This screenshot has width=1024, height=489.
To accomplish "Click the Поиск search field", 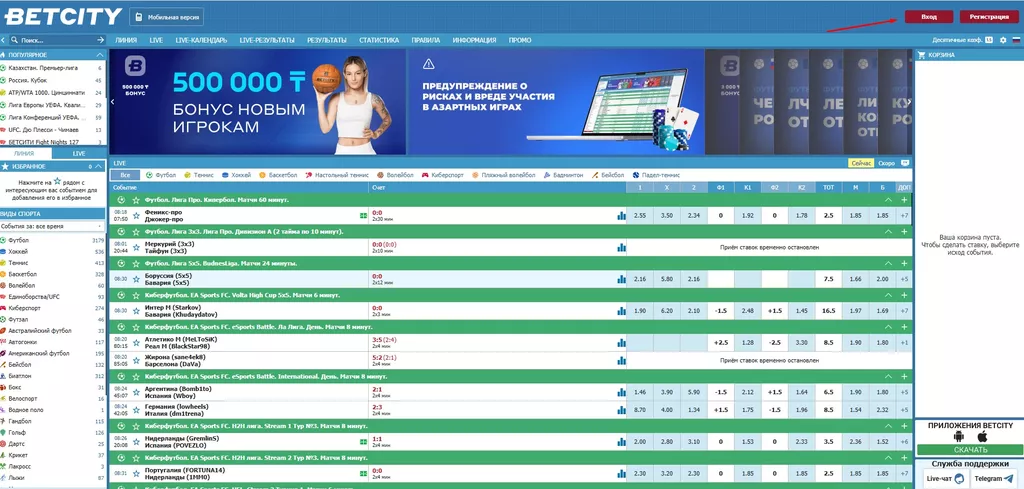I will 57,40.
